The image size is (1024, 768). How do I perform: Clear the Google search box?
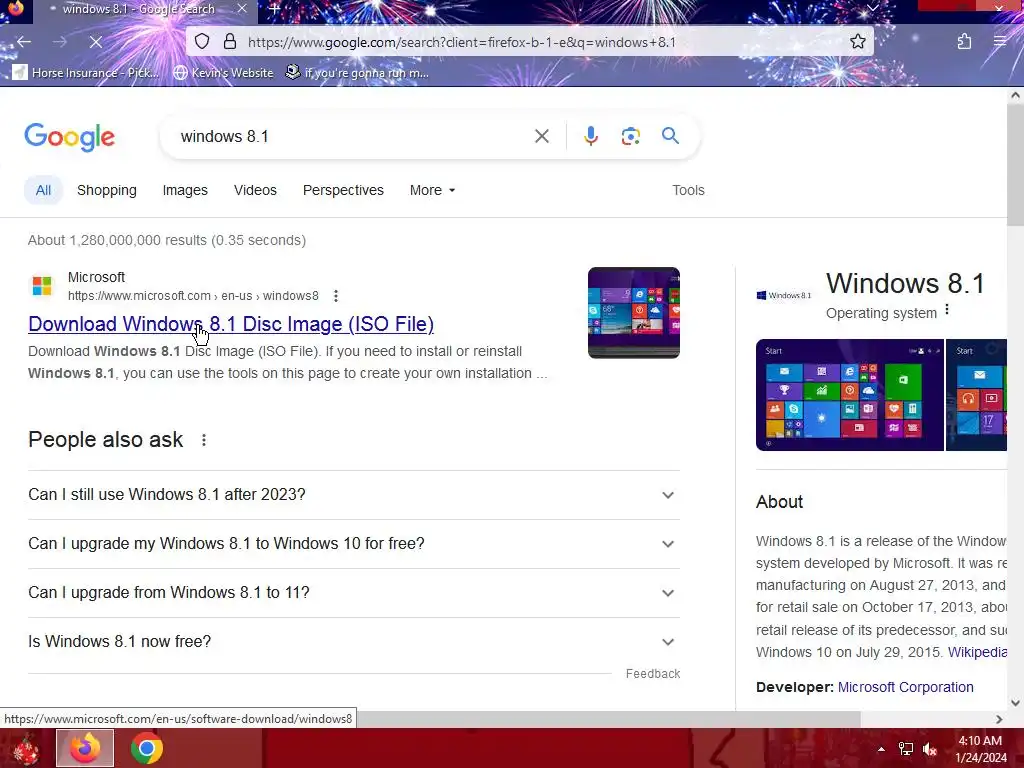541,136
